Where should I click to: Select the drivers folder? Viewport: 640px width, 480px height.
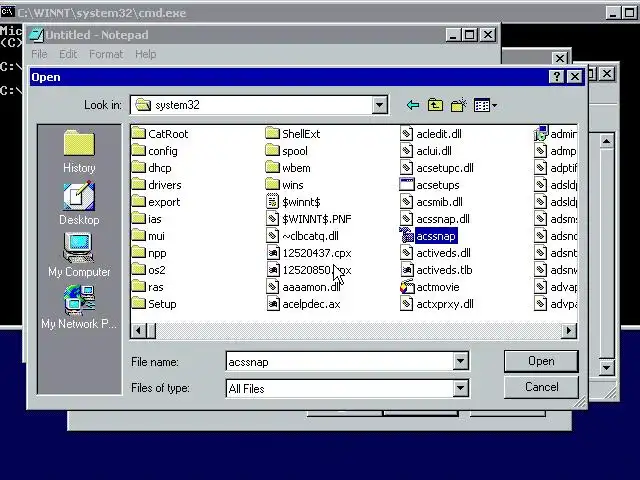pyautogui.click(x=157, y=185)
